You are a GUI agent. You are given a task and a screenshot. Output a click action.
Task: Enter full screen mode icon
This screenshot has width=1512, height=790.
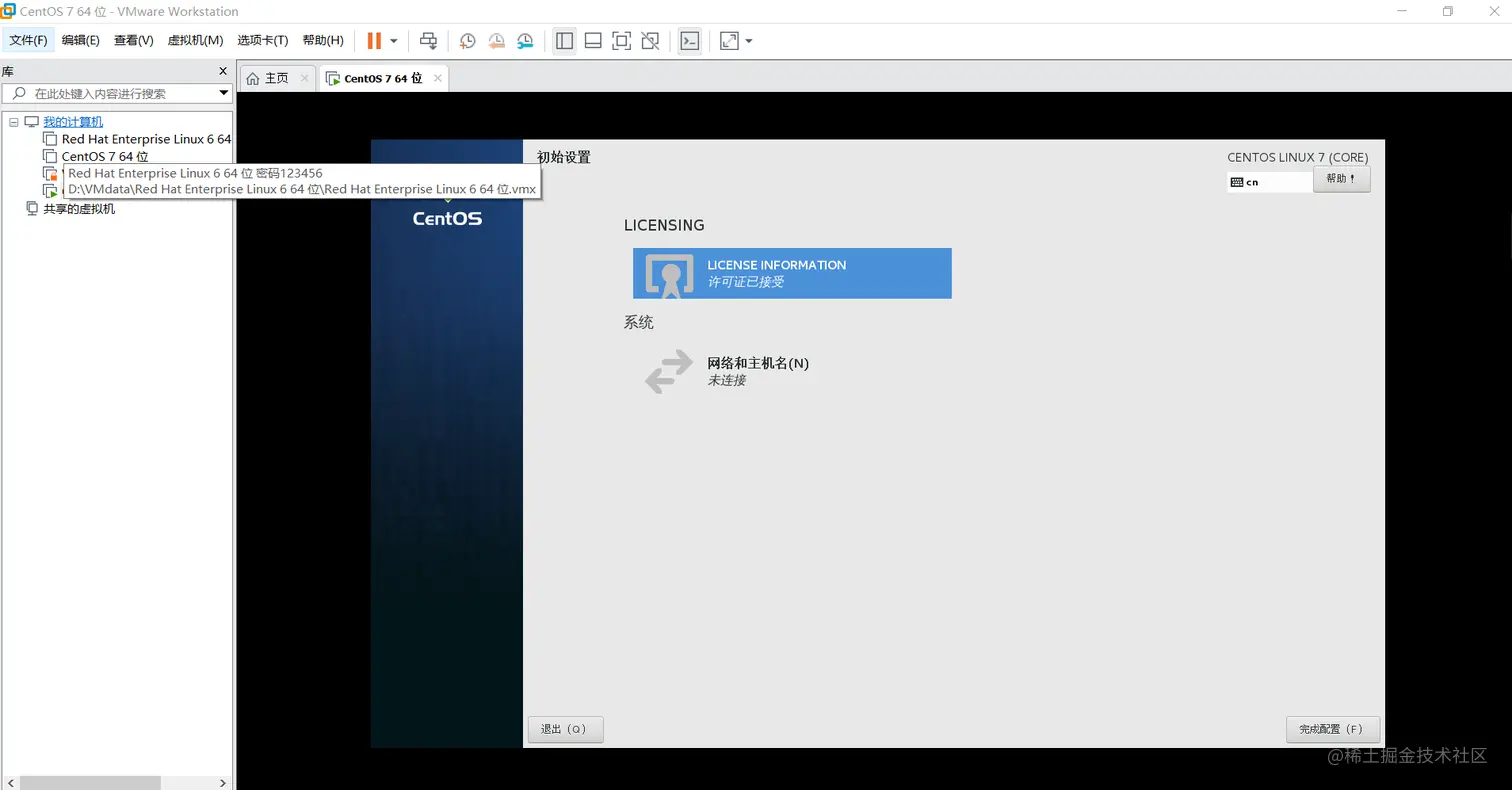[x=621, y=41]
